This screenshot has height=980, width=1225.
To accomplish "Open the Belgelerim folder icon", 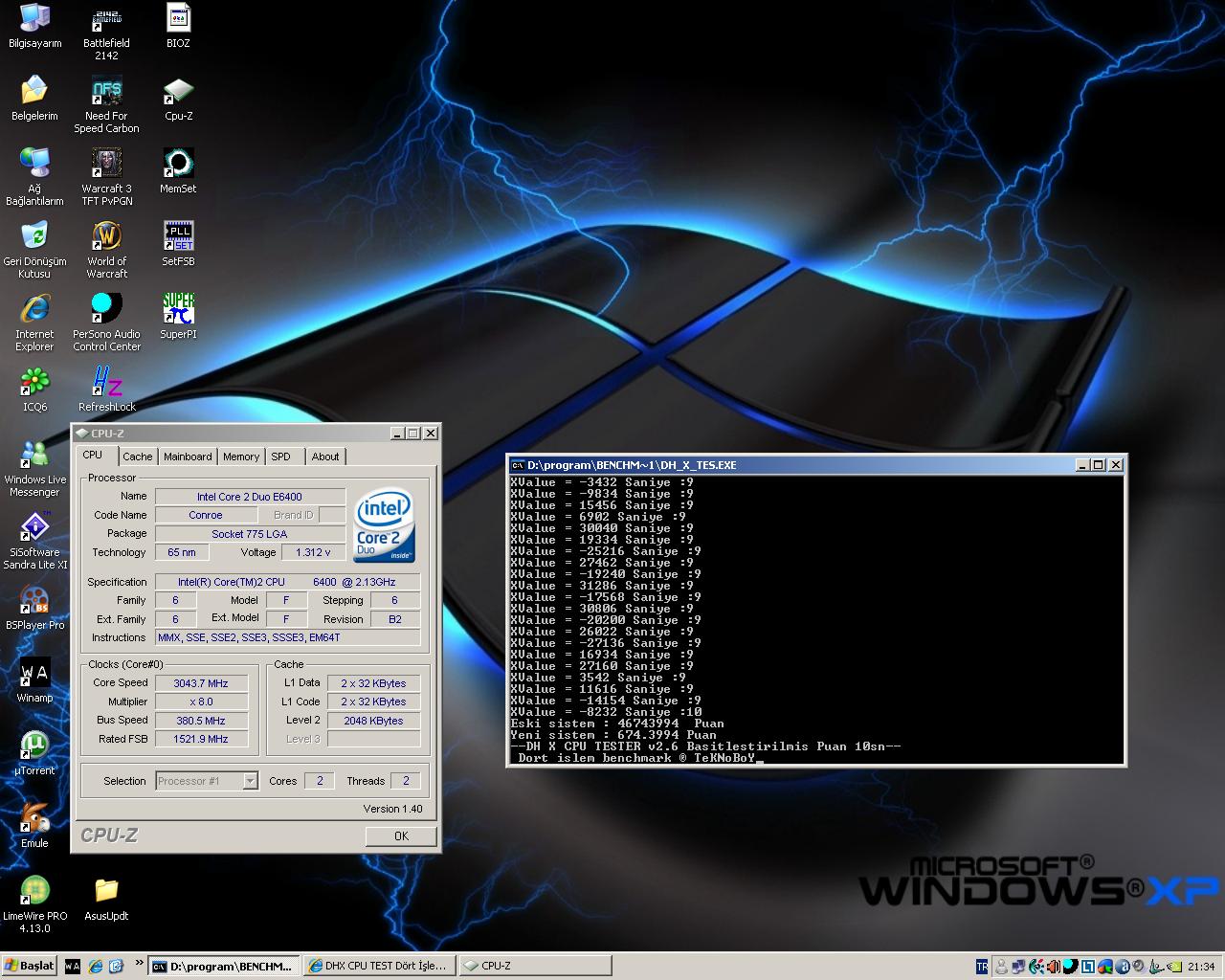I will 34,99.
